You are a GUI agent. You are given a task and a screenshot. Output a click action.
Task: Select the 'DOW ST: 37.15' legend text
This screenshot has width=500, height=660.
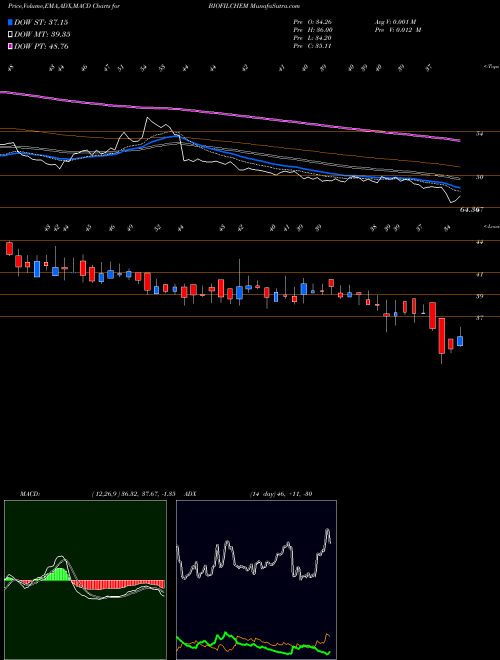click(x=41, y=22)
